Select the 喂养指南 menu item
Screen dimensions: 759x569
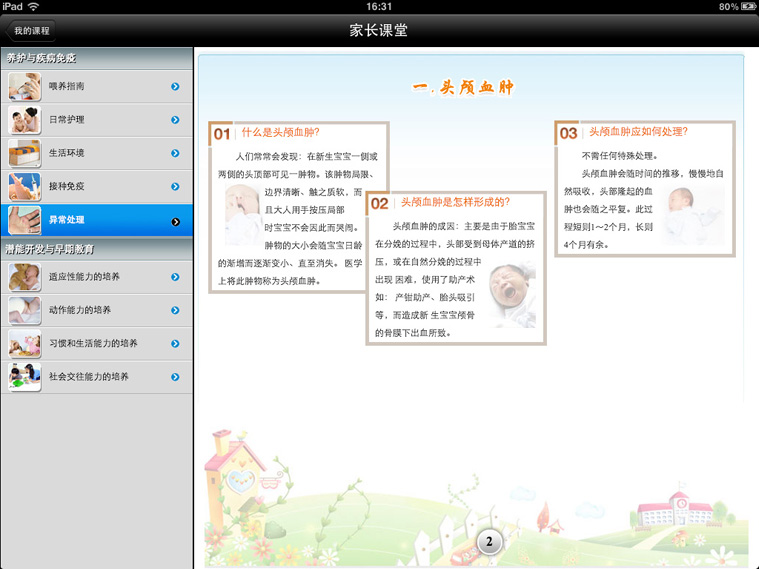97,86
